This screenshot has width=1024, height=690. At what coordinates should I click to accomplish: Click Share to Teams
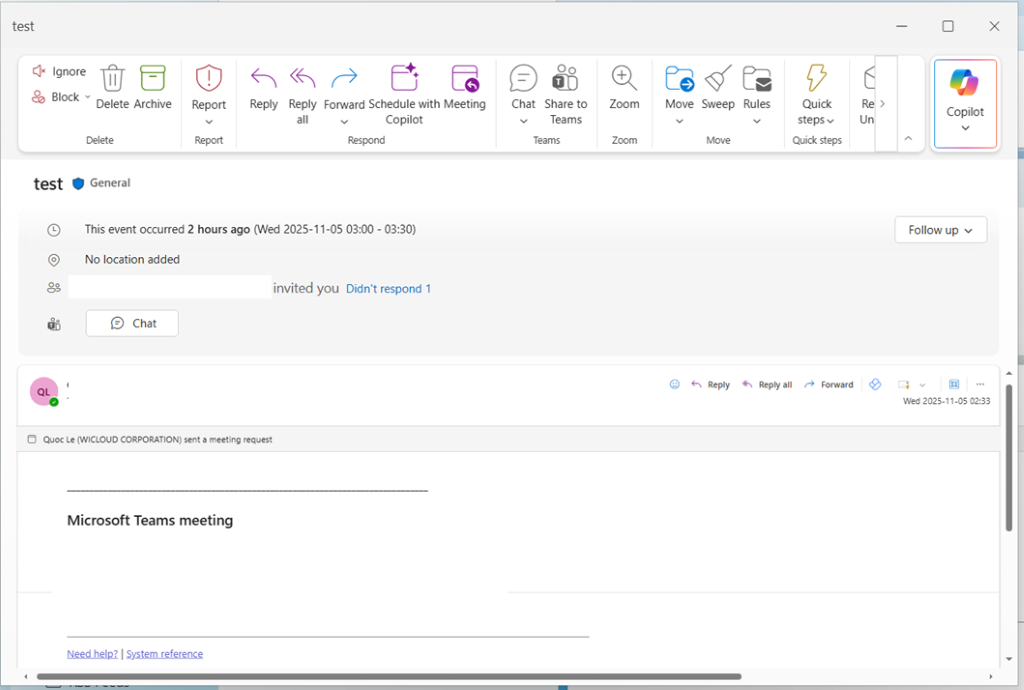pyautogui.click(x=566, y=93)
